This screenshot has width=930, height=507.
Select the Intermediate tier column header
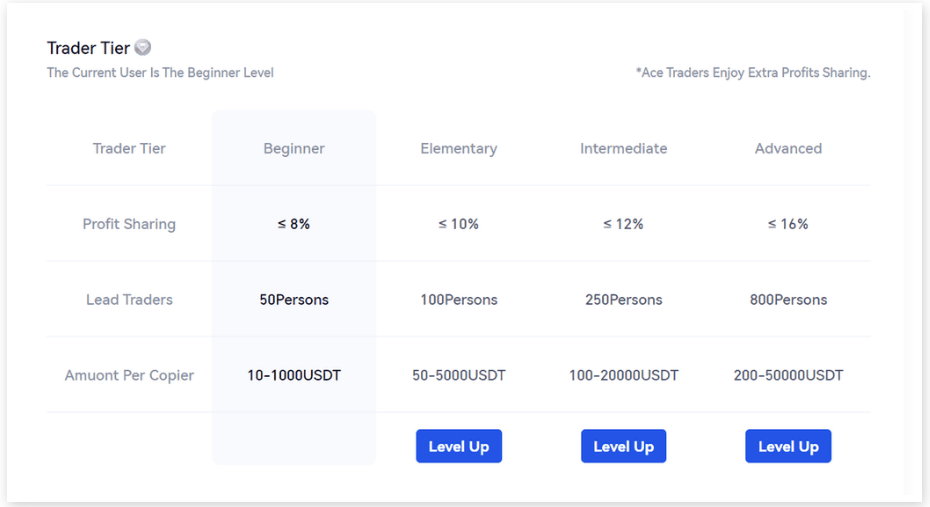point(623,148)
